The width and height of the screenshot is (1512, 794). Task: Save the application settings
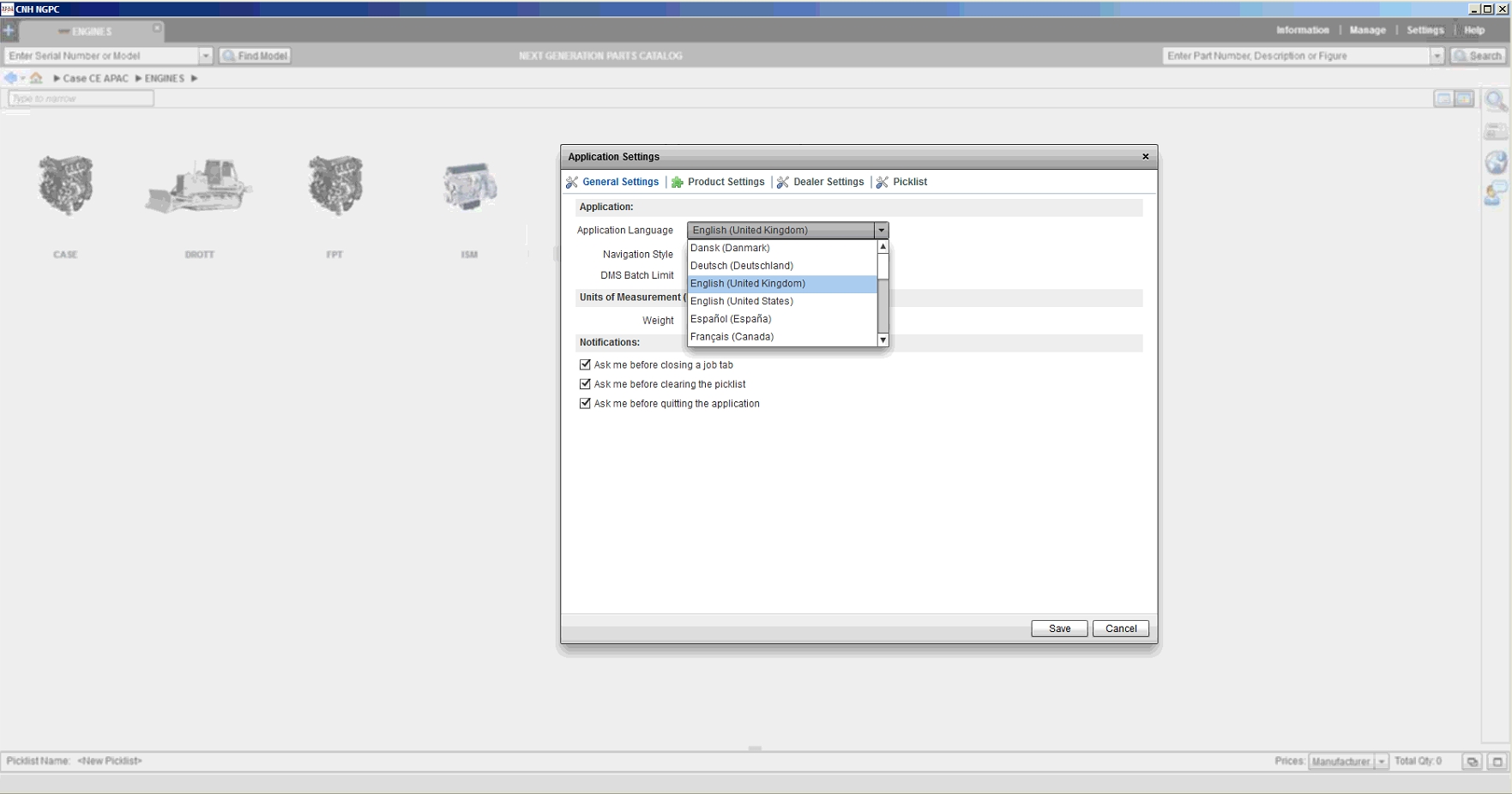coord(1059,629)
